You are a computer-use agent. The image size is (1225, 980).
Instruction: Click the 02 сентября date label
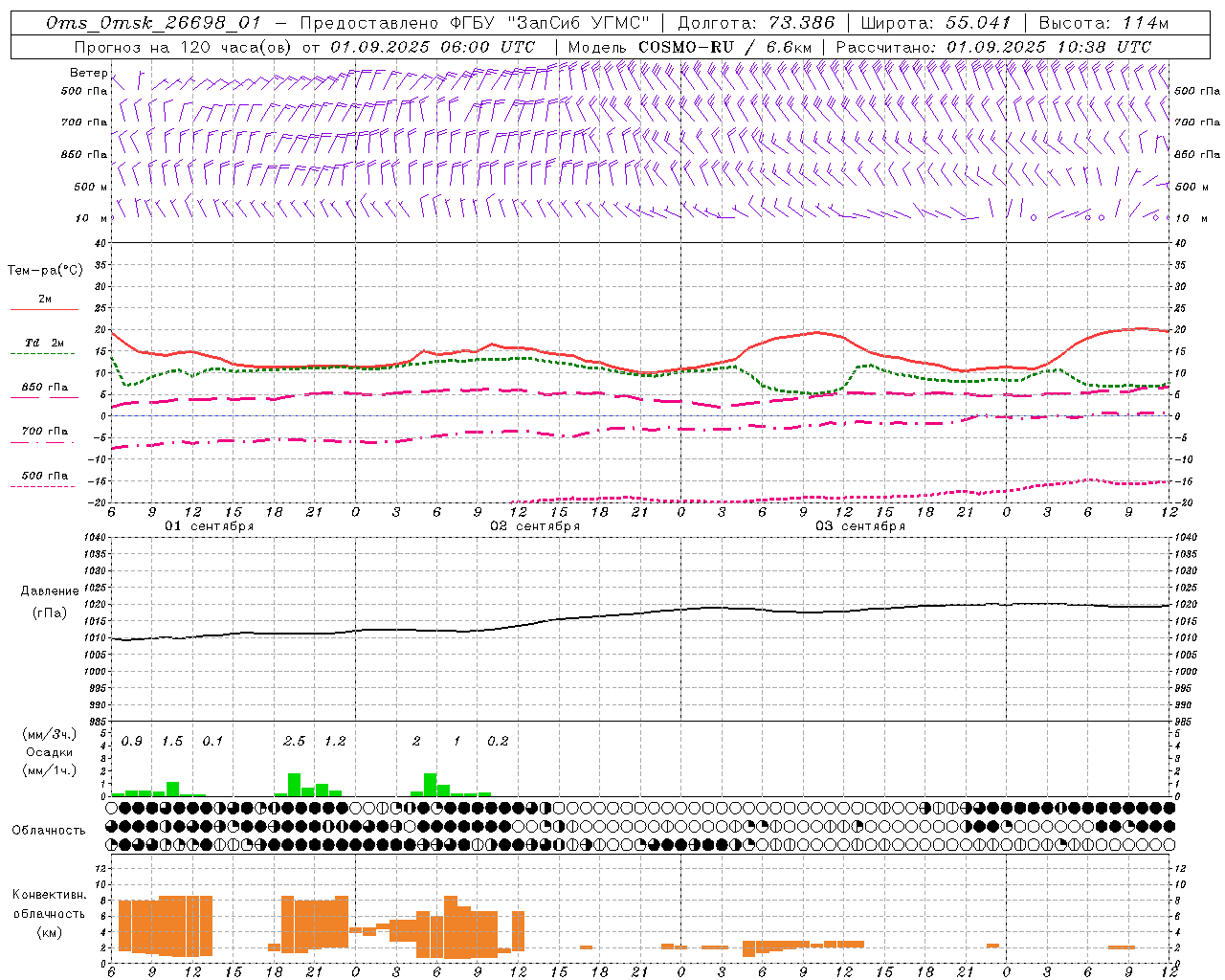(535, 526)
